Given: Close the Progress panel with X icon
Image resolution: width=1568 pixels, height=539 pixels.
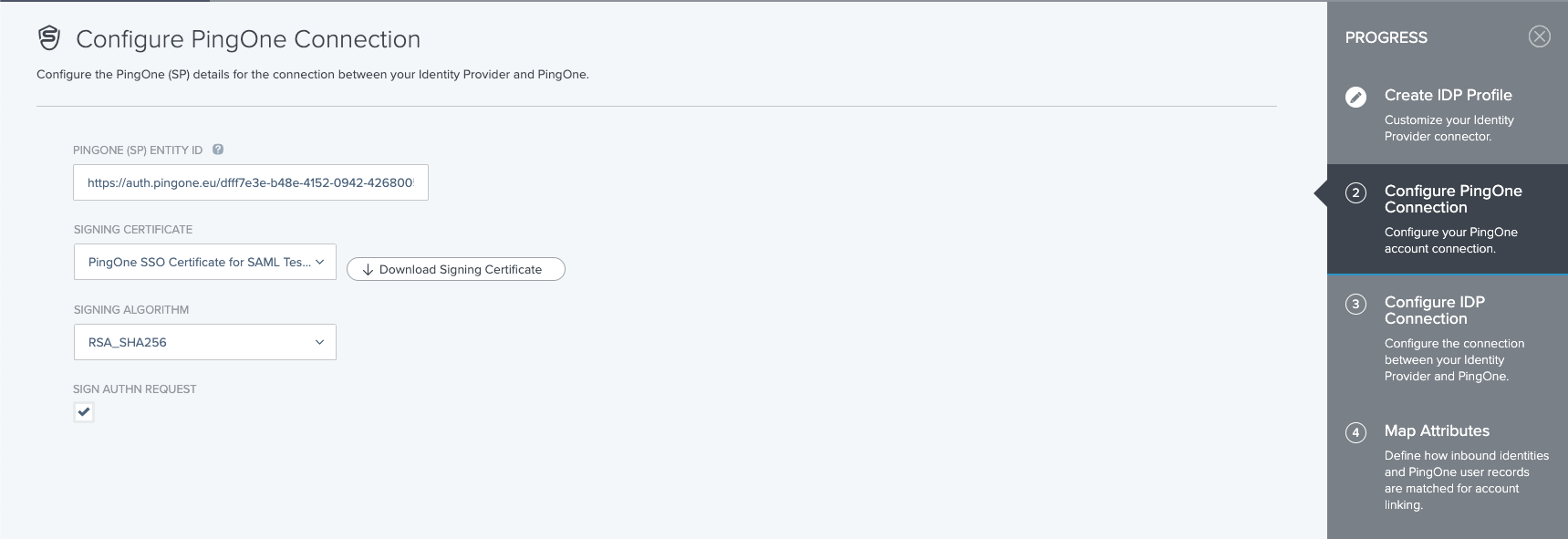Looking at the screenshot, I should pyautogui.click(x=1539, y=36).
